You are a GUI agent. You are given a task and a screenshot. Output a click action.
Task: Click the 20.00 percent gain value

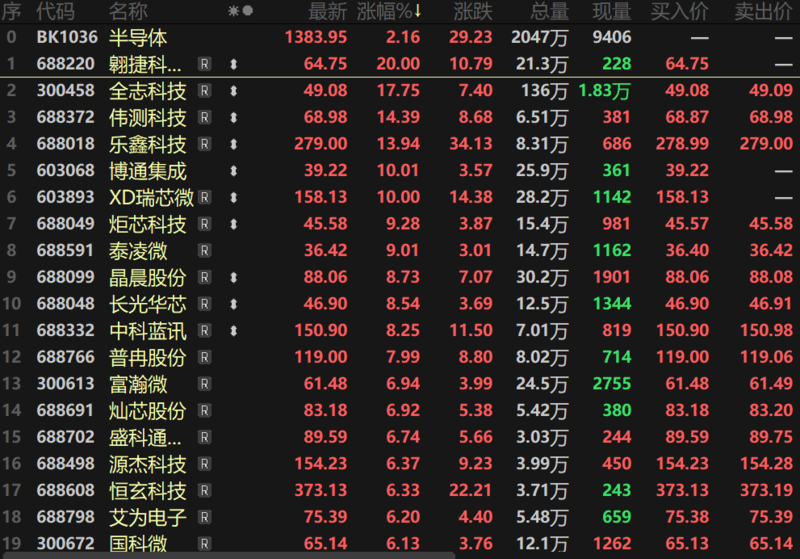coord(398,64)
